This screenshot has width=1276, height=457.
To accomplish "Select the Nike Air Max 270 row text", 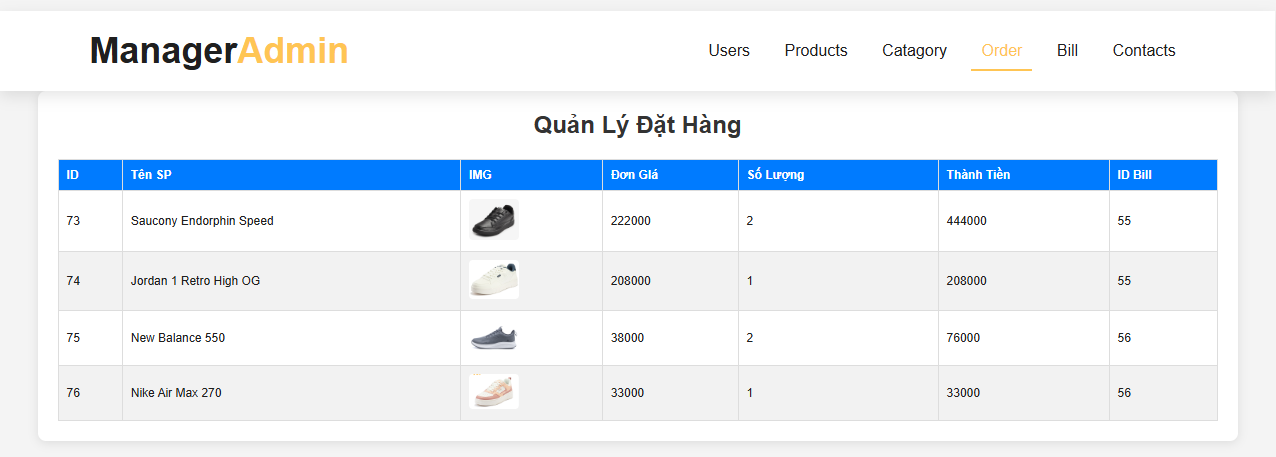I will click(x=176, y=393).
